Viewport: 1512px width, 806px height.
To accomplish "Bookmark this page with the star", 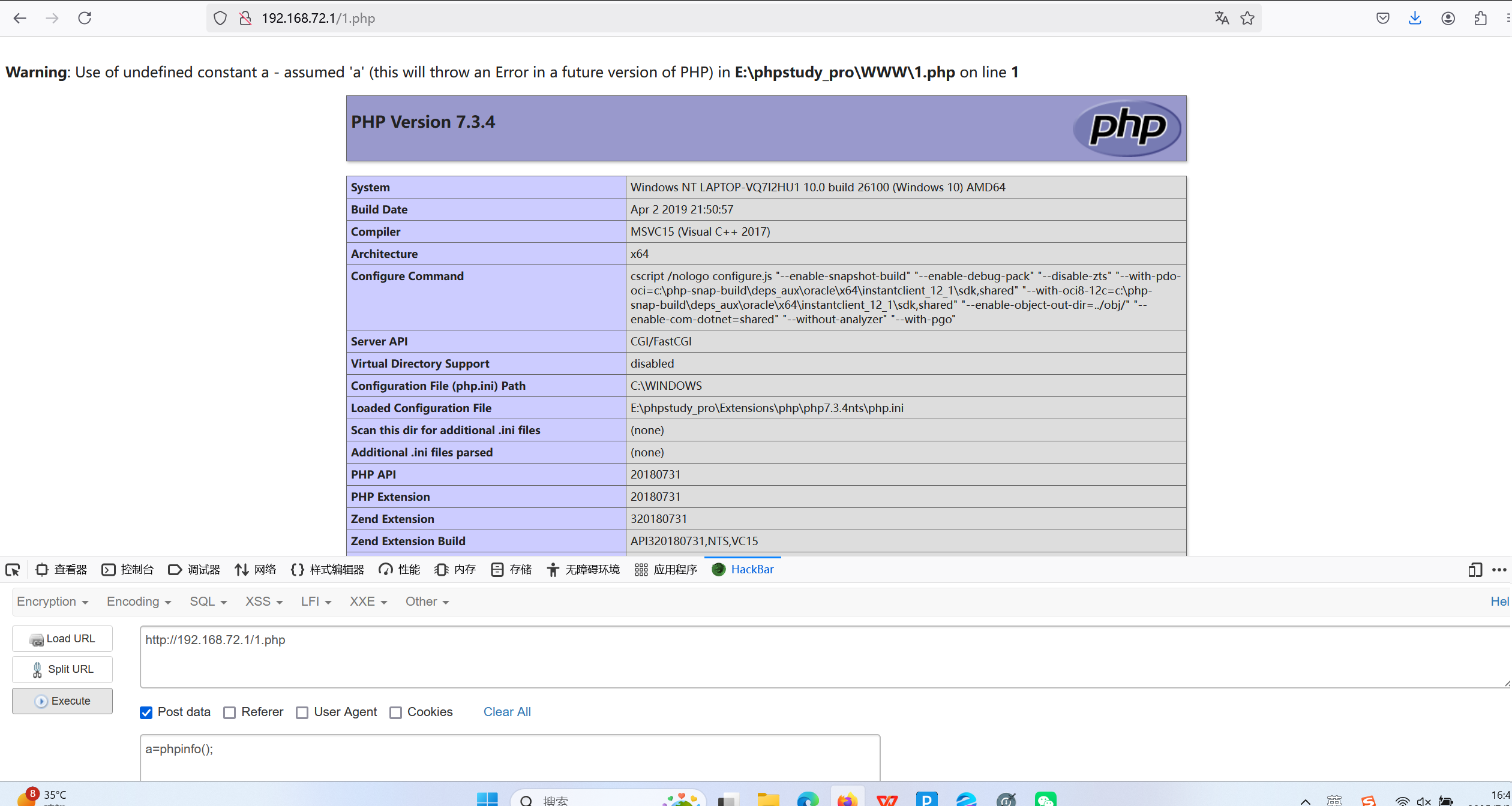I will click(1247, 18).
